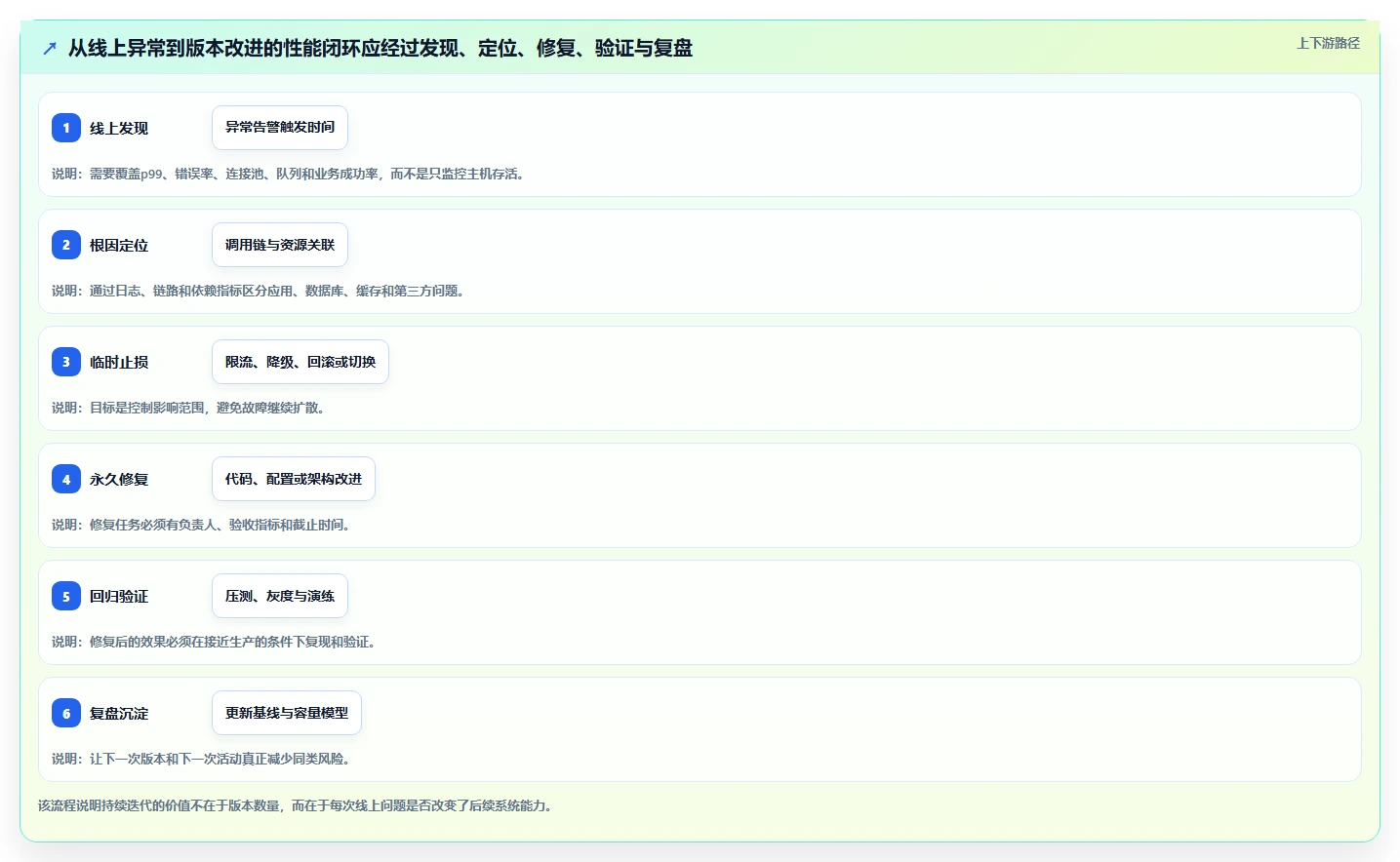Click the description mentioning p99 and 错误率
The width and height of the screenshot is (1400, 862).
pyautogui.click(x=291, y=174)
